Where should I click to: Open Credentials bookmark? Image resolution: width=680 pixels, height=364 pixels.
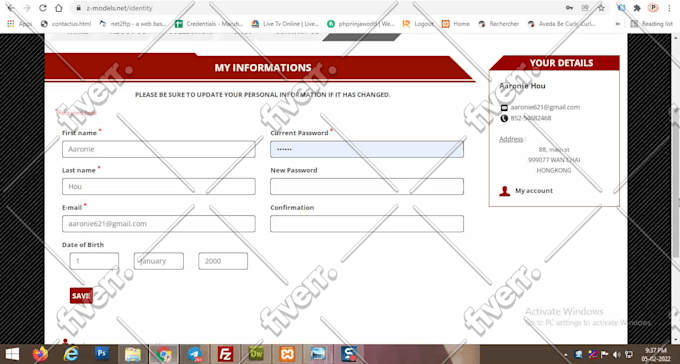pyautogui.click(x=209, y=24)
